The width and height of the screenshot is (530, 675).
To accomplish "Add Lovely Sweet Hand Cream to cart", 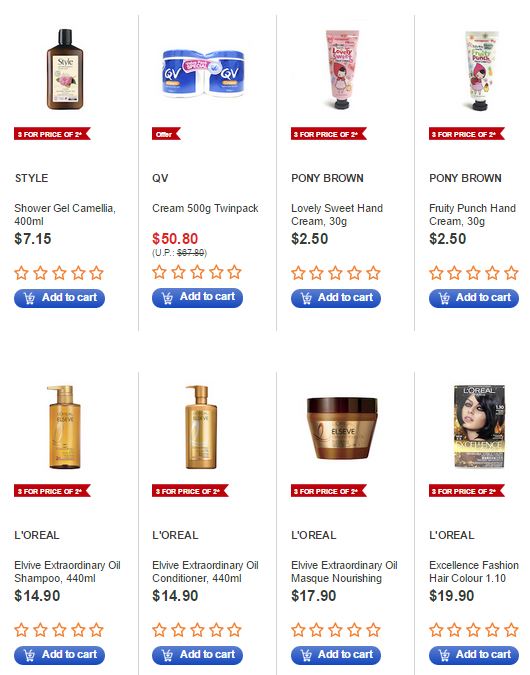I will tap(336, 298).
